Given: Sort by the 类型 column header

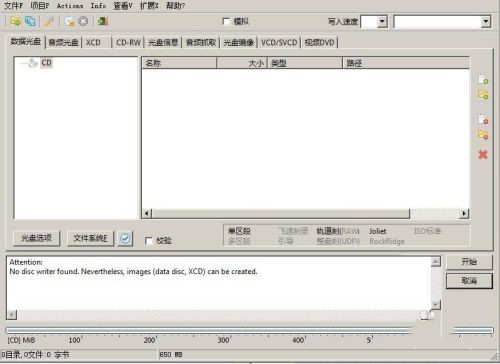Looking at the screenshot, I should (305, 63).
